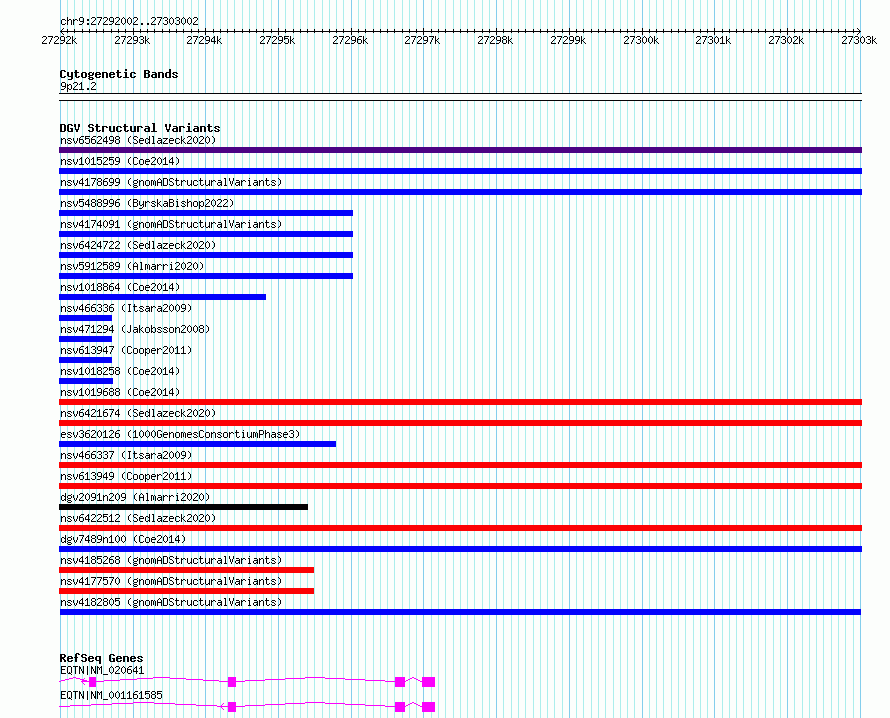Click the 27303k ruler tick label

tap(859, 40)
